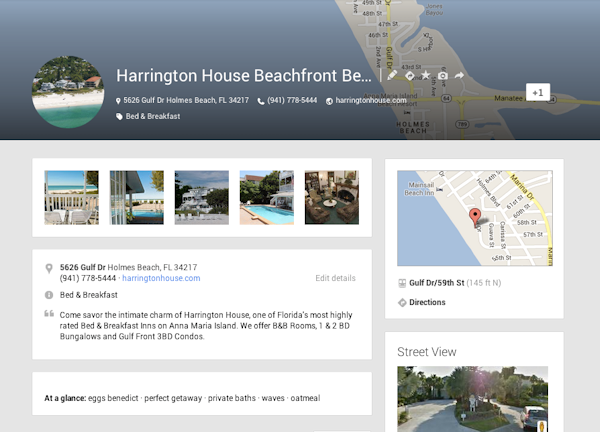The width and height of the screenshot is (600, 432).
Task: Click the Bed & Breakfast text in details card
Action: pyautogui.click(x=89, y=295)
